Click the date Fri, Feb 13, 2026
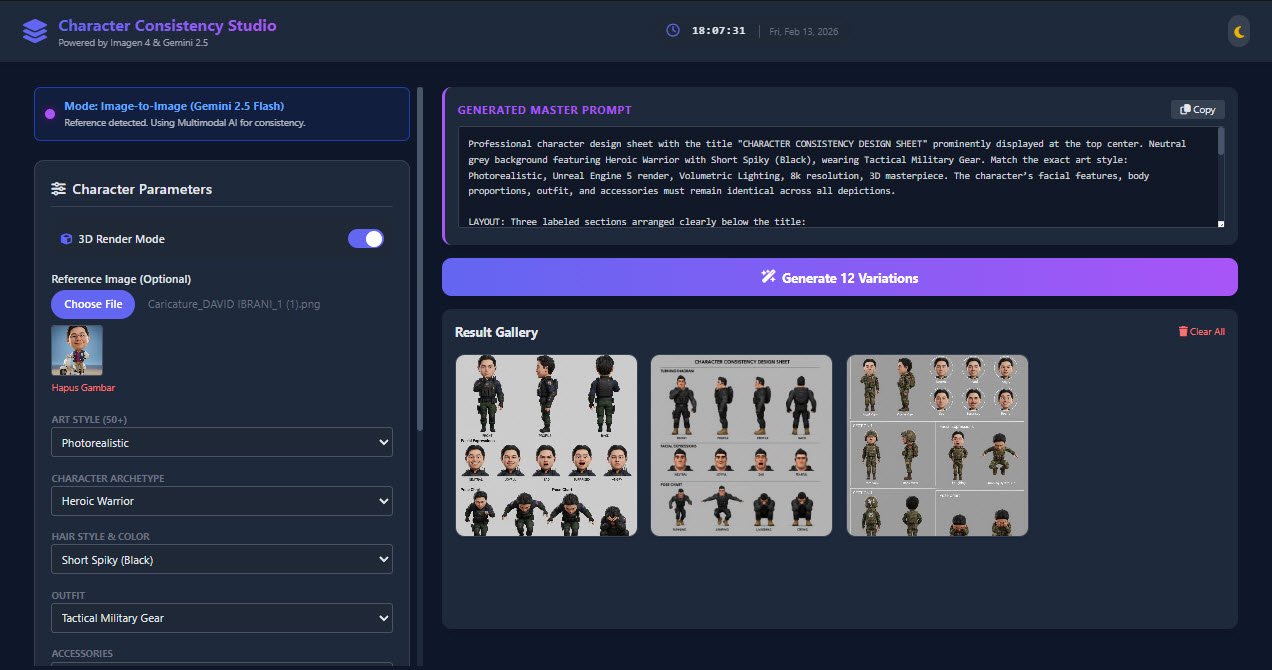1272x670 pixels. pos(804,32)
